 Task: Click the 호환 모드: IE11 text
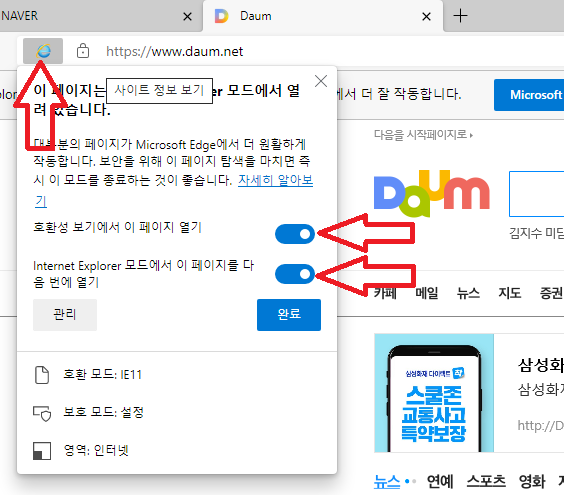(103, 374)
